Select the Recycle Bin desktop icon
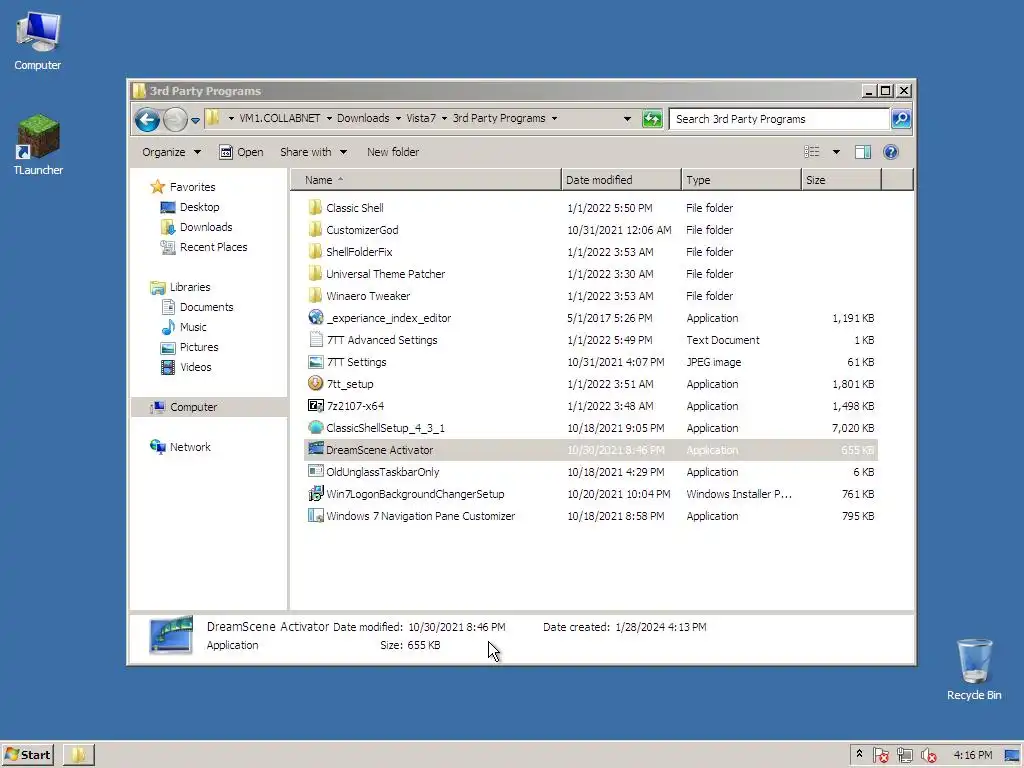1024x768 pixels. point(974,669)
